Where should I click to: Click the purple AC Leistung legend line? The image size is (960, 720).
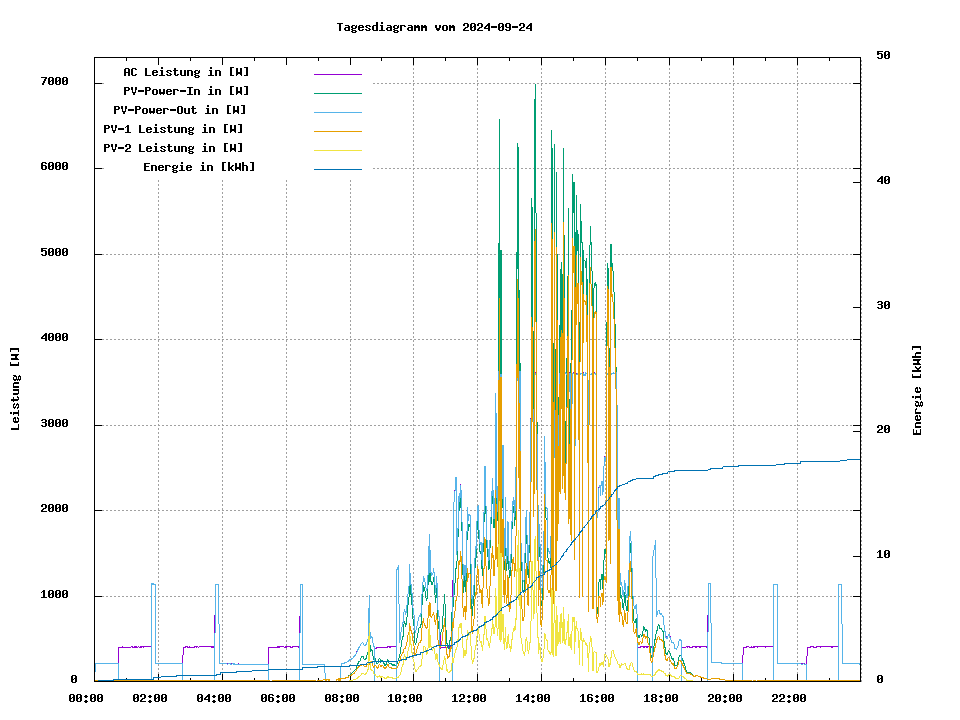[x=337, y=74]
